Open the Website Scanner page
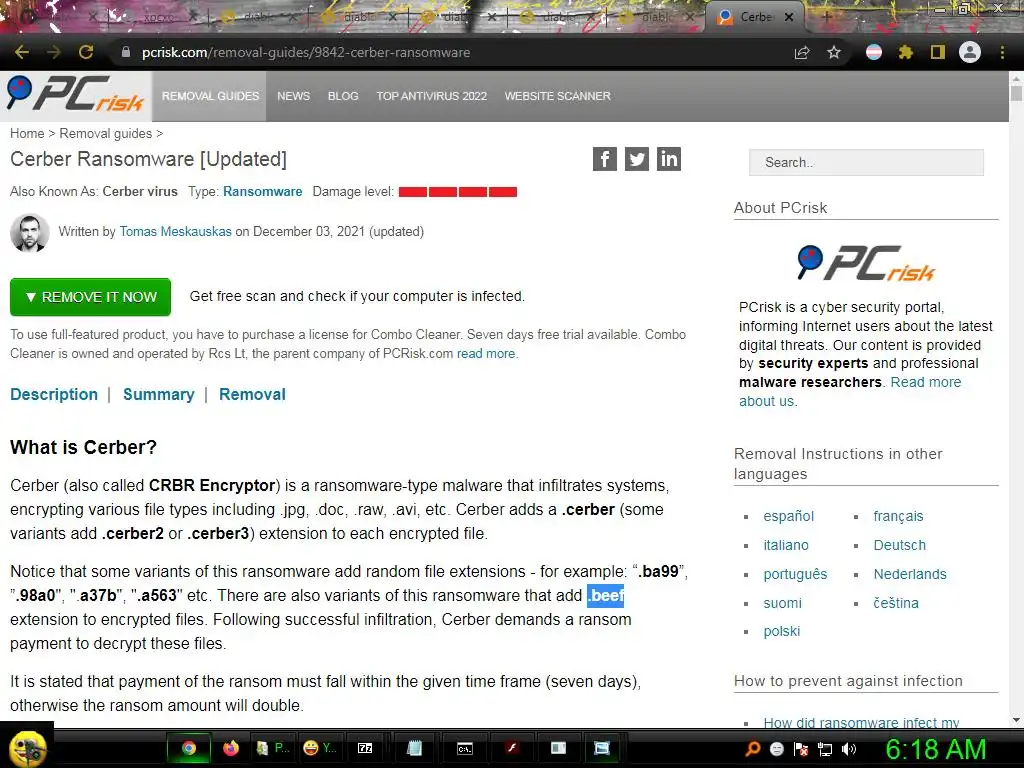This screenshot has height=768, width=1024. 558,96
